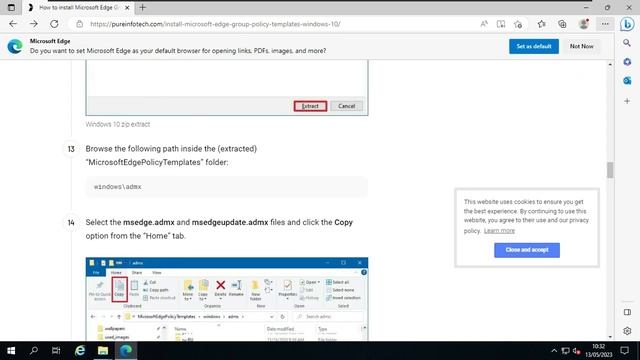Go forward to the next page

tap(33, 24)
